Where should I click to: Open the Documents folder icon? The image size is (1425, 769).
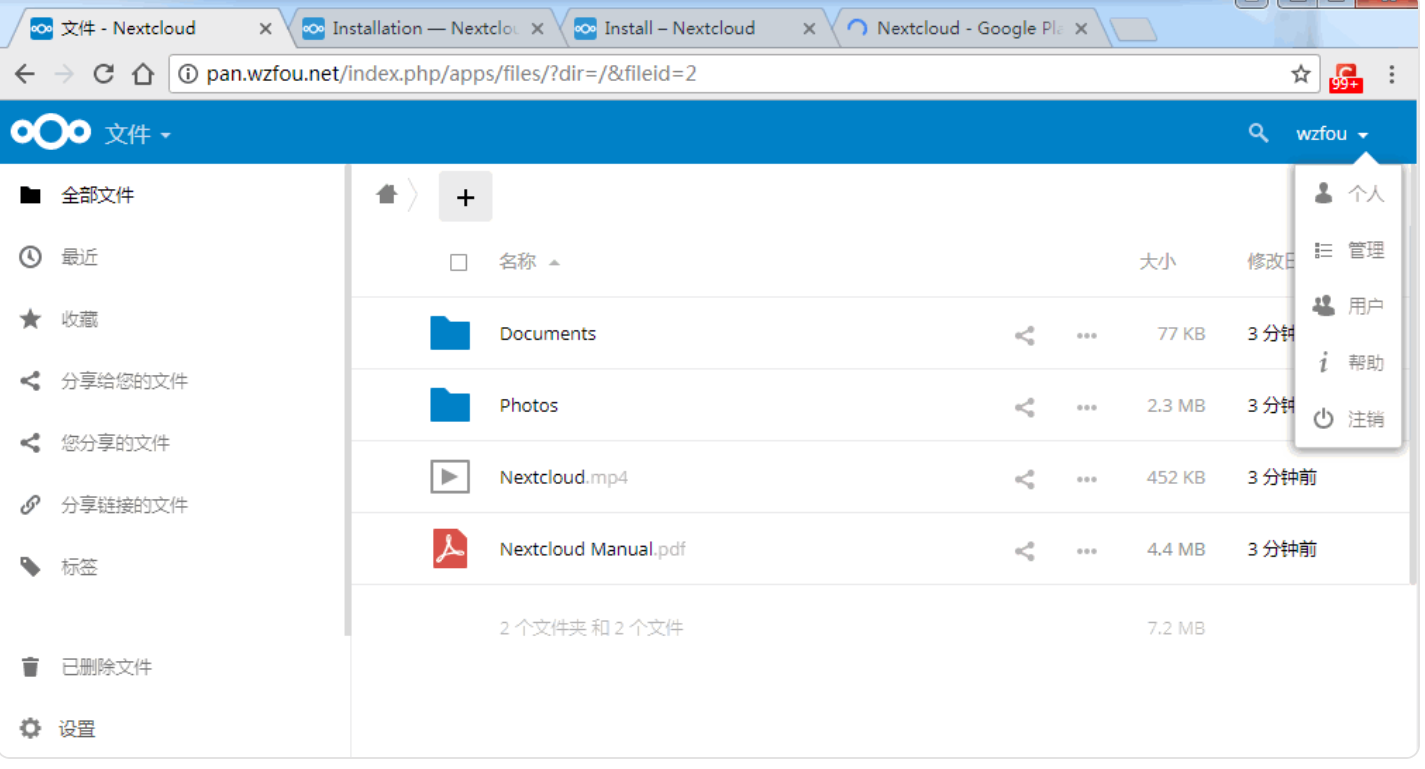pos(450,333)
